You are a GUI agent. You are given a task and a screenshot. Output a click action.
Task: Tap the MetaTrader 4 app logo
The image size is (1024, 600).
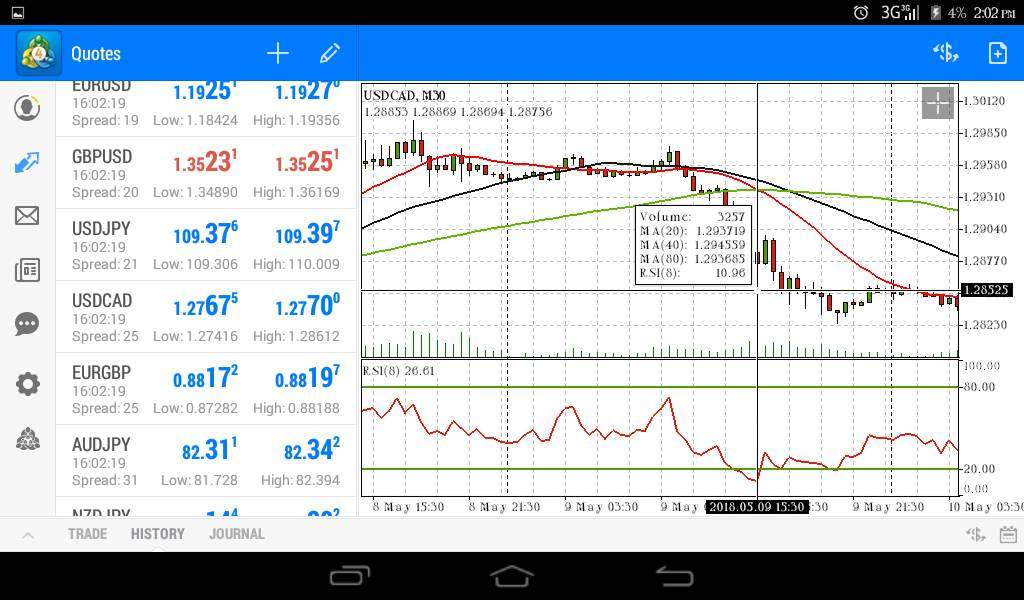coord(39,53)
